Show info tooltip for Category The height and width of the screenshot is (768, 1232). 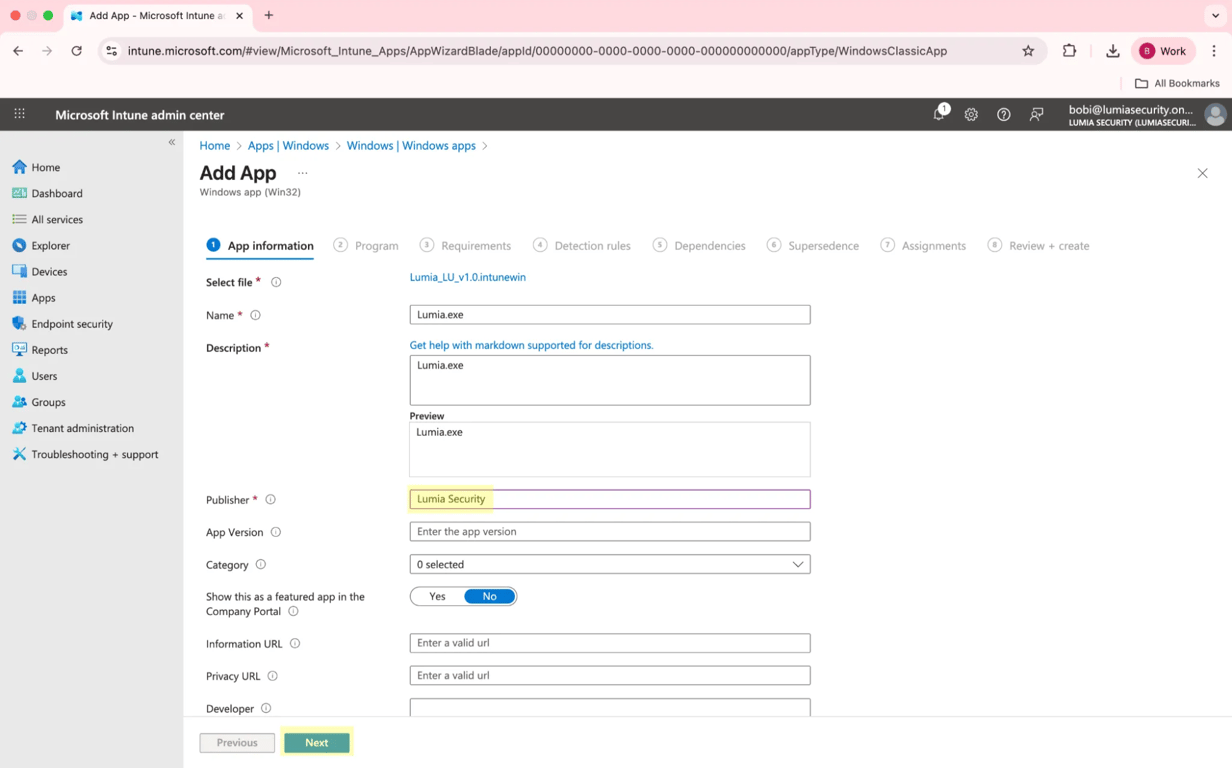[261, 564]
